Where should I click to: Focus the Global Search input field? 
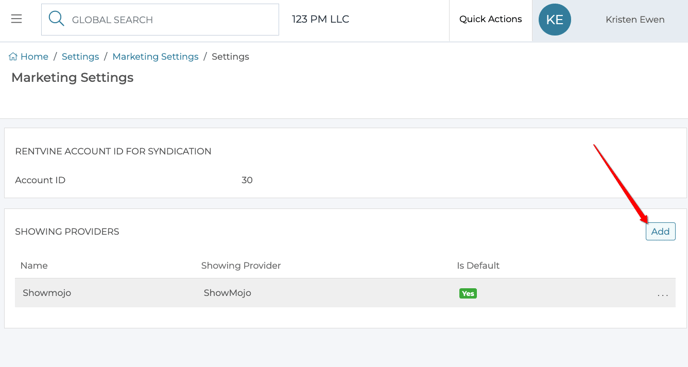pos(160,19)
